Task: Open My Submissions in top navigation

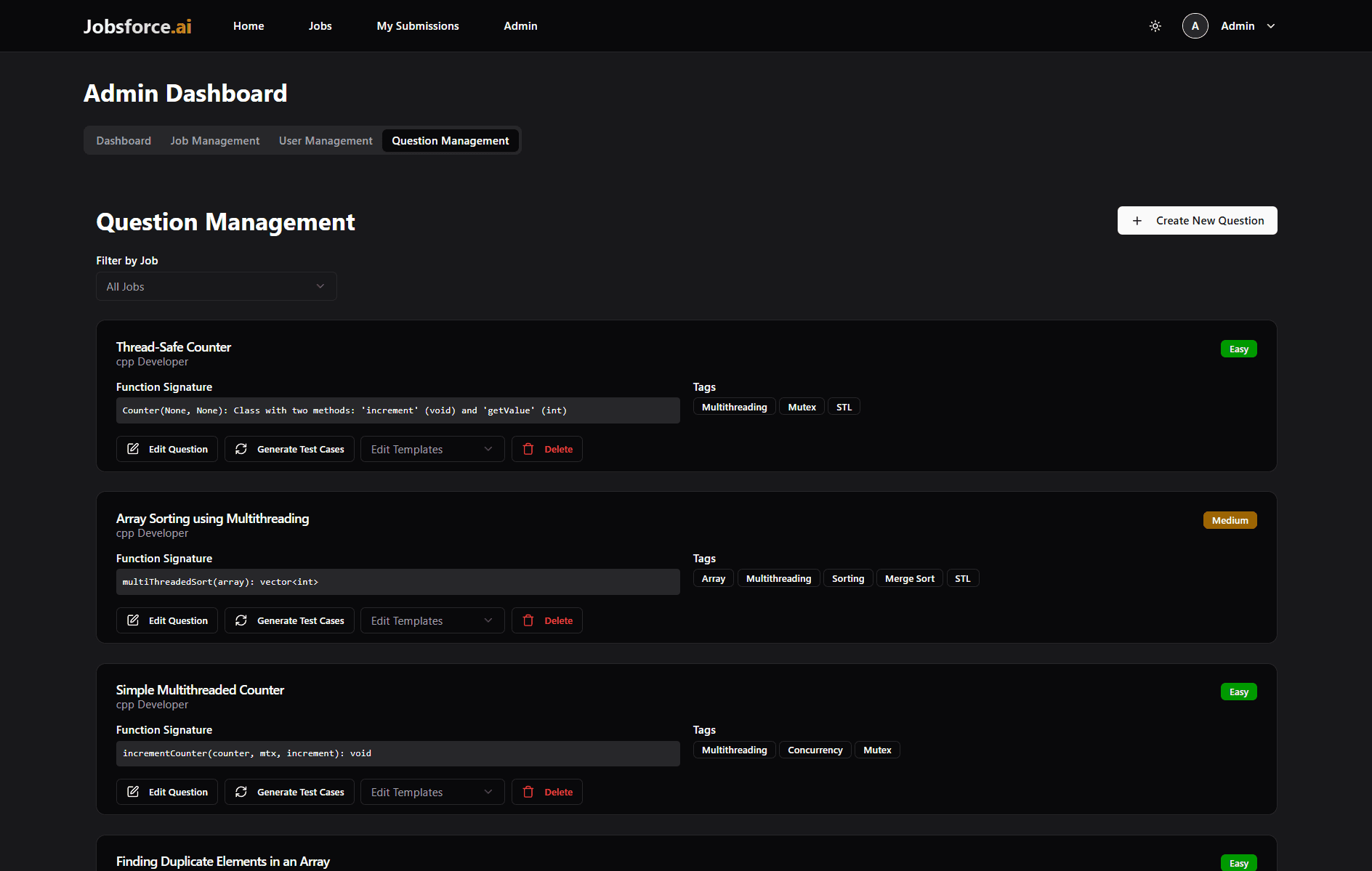Action: (418, 26)
